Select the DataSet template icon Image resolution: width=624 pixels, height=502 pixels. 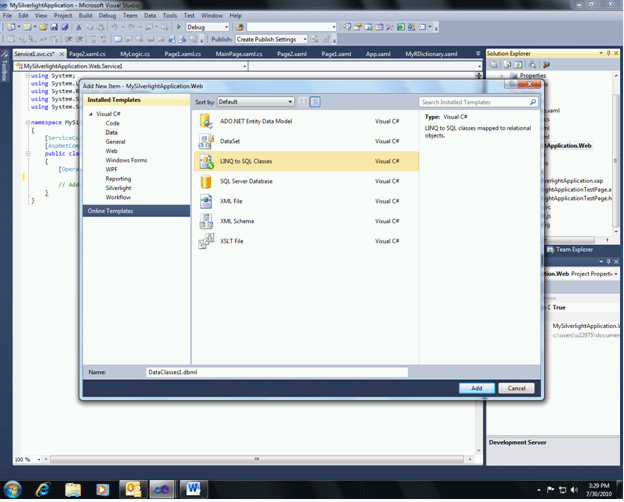pos(206,141)
